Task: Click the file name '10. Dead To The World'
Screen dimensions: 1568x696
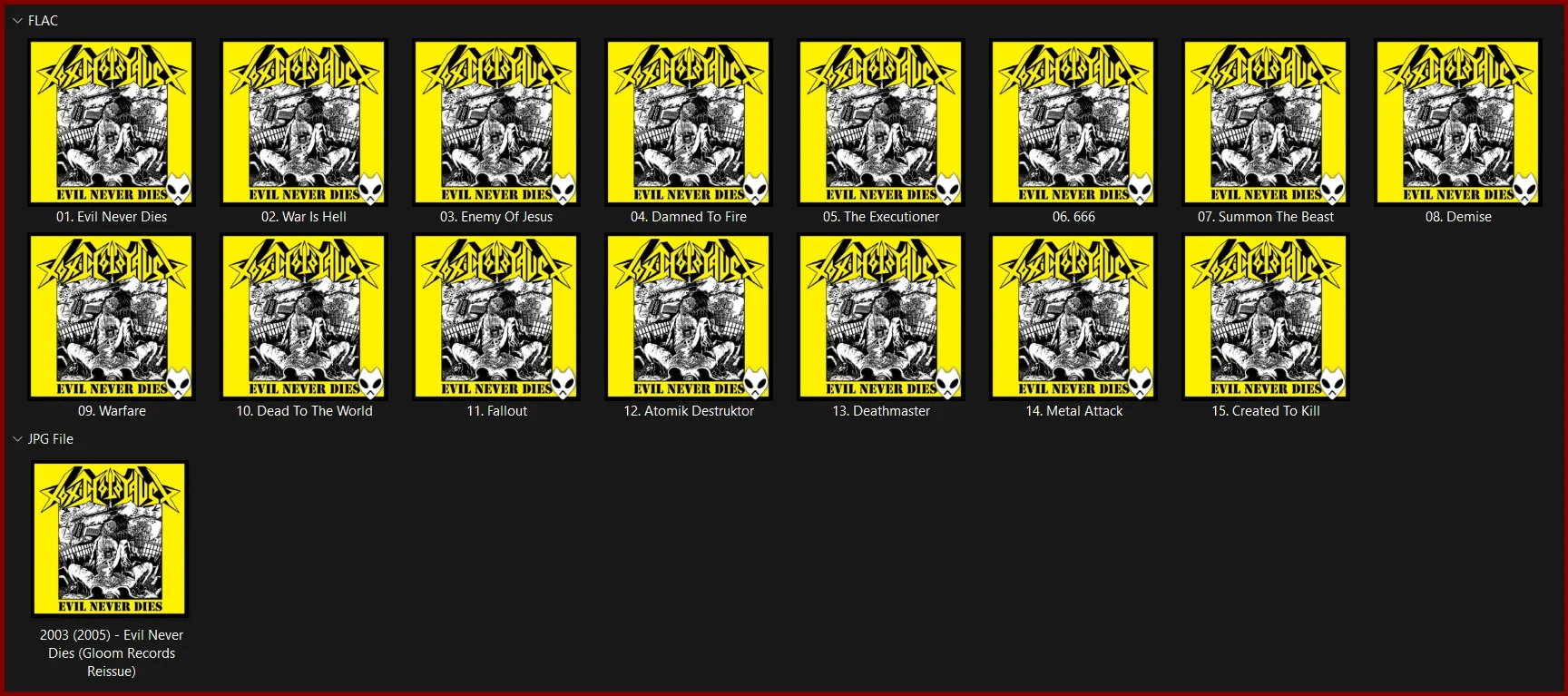Action: click(x=304, y=411)
